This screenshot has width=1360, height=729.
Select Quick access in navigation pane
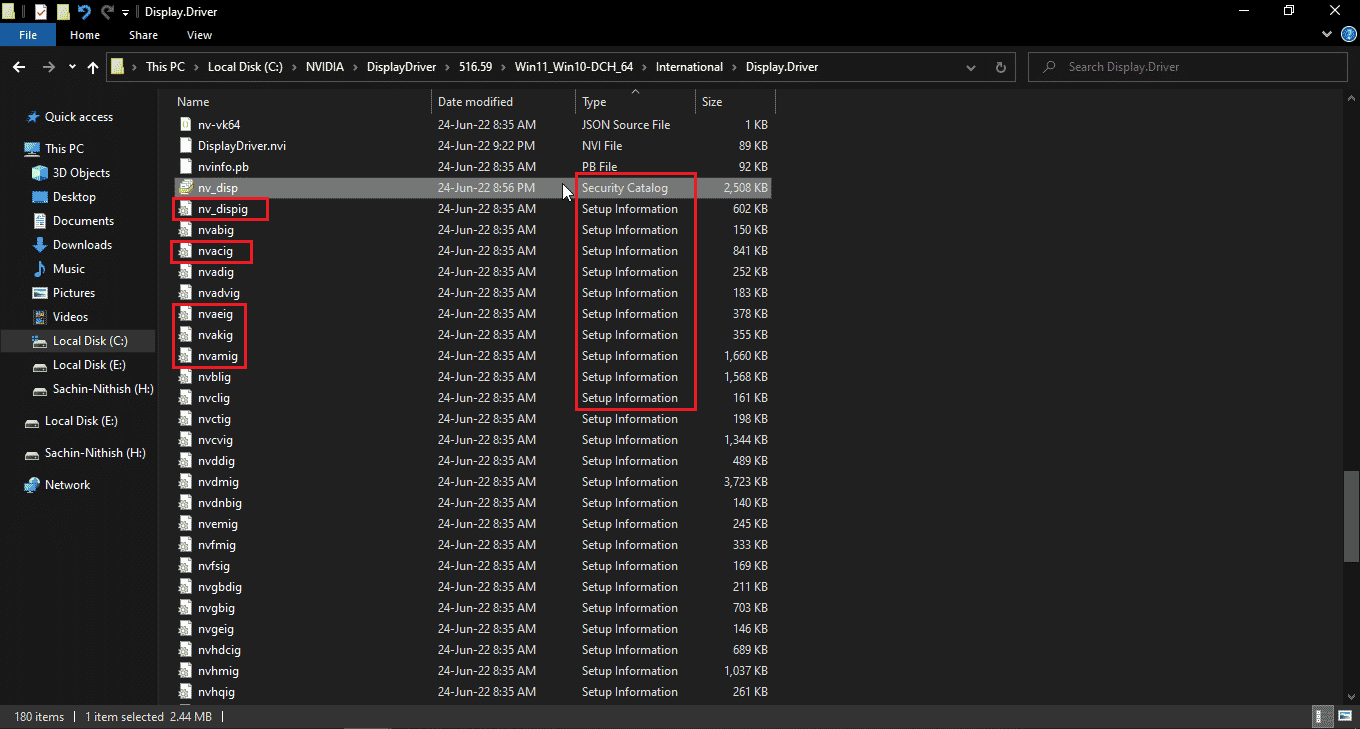click(79, 117)
